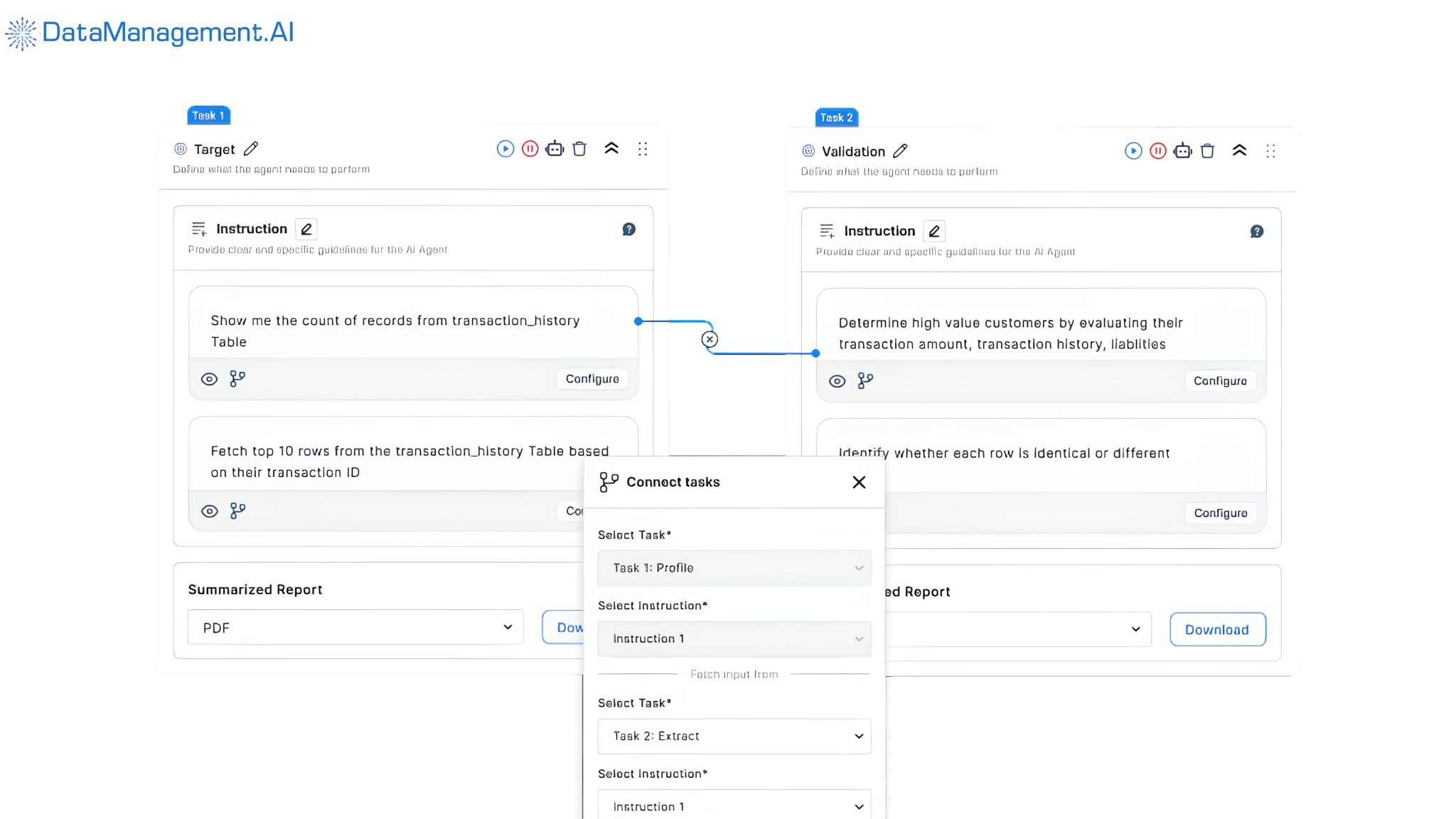Image resolution: width=1456 pixels, height=819 pixels.
Task: Select the 'Fetch top 10 rows' instruction text
Action: coord(409,461)
